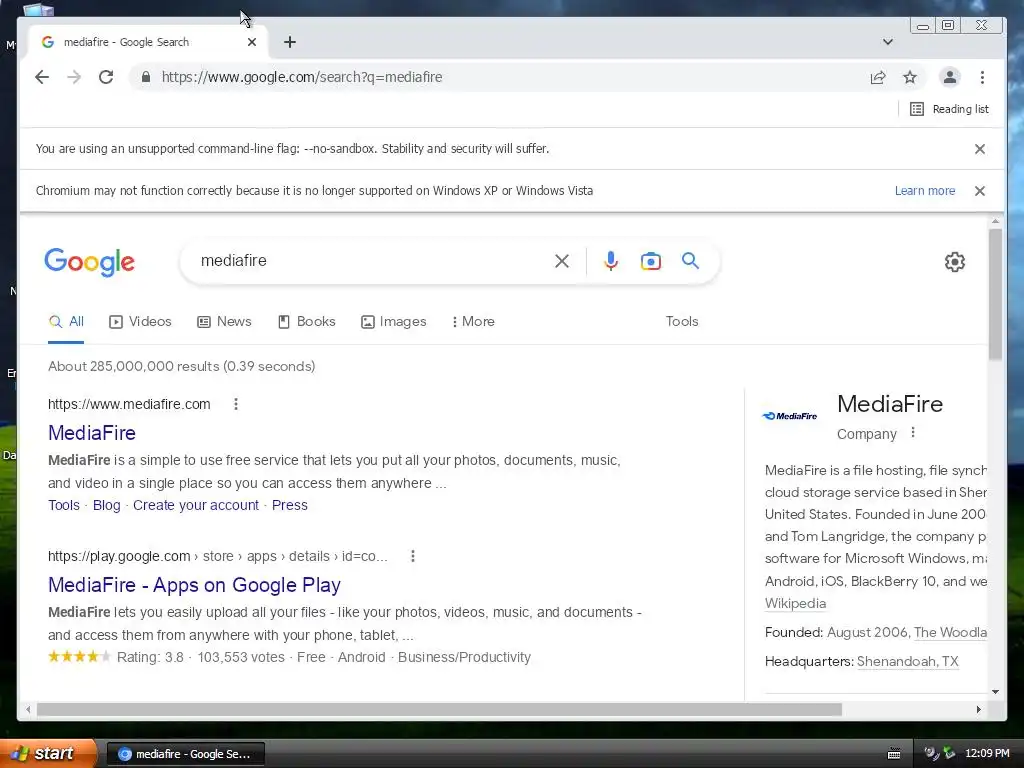Click into the mediafire search field
The width and height of the screenshot is (1024, 768).
pyautogui.click(x=372, y=261)
